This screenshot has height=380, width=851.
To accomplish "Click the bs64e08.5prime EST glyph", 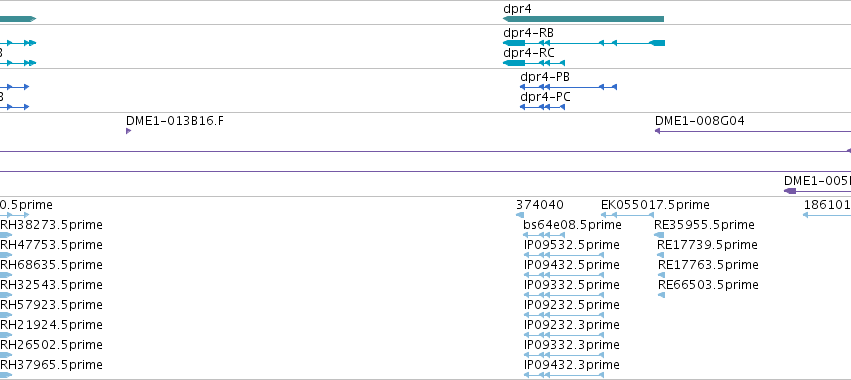I will (x=544, y=235).
